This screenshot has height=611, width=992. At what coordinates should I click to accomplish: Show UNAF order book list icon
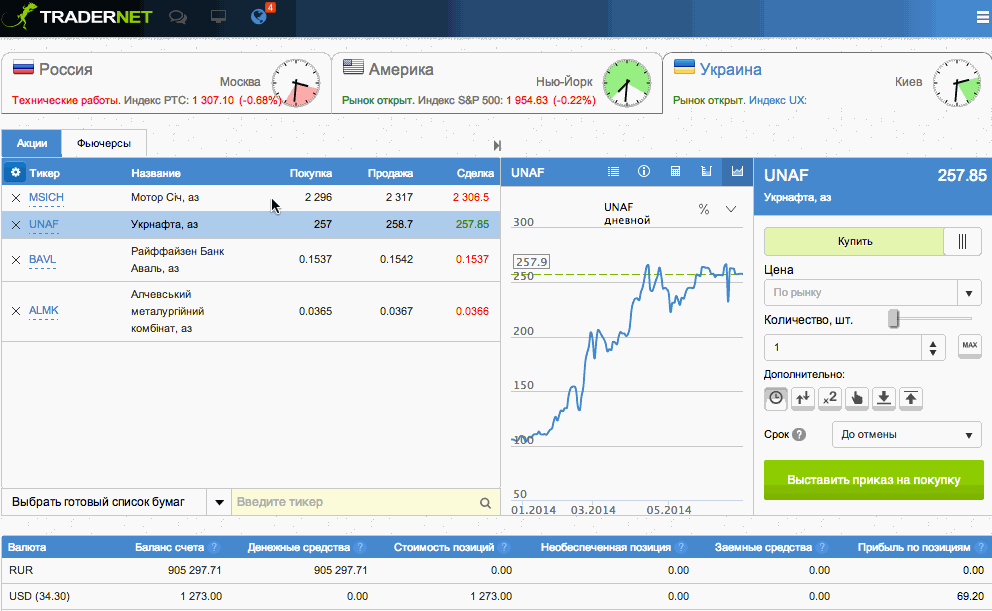tap(613, 171)
